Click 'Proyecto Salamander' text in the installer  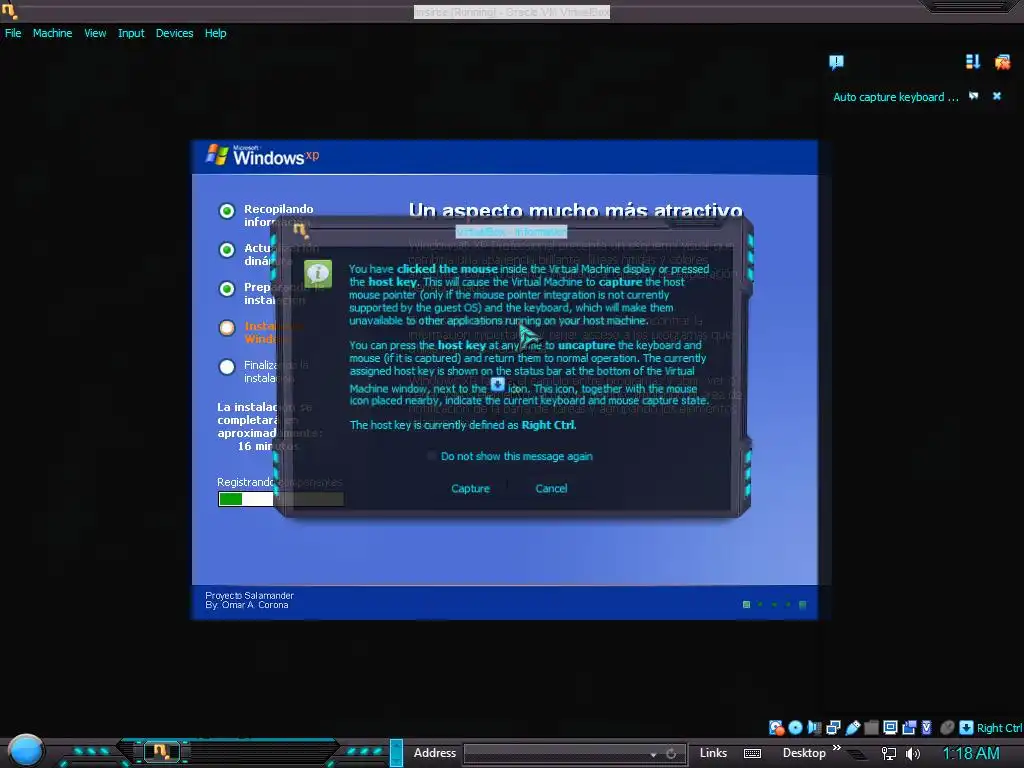pos(249,596)
